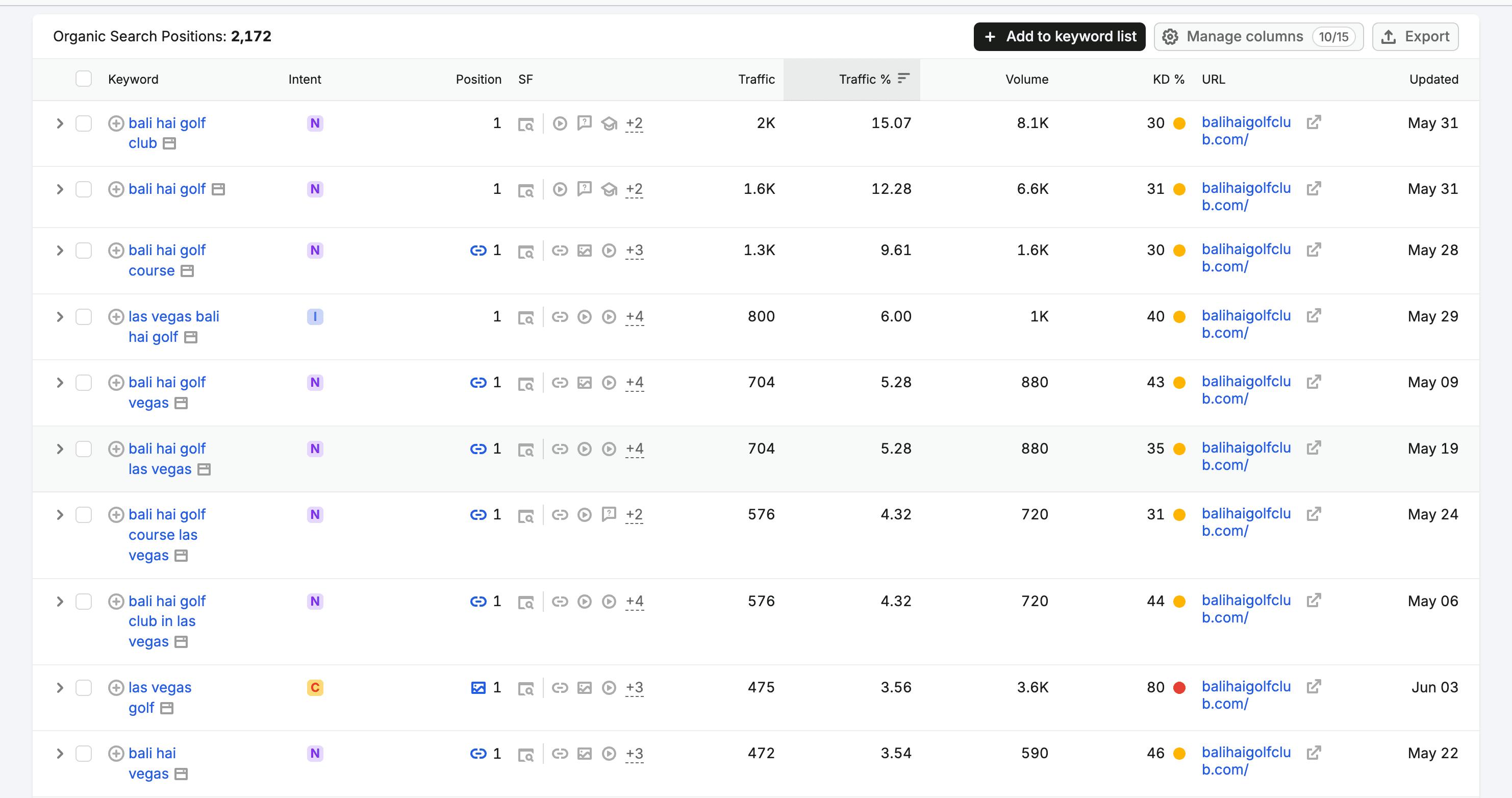Sort by the Position column header
1512x798 pixels.
(x=478, y=79)
